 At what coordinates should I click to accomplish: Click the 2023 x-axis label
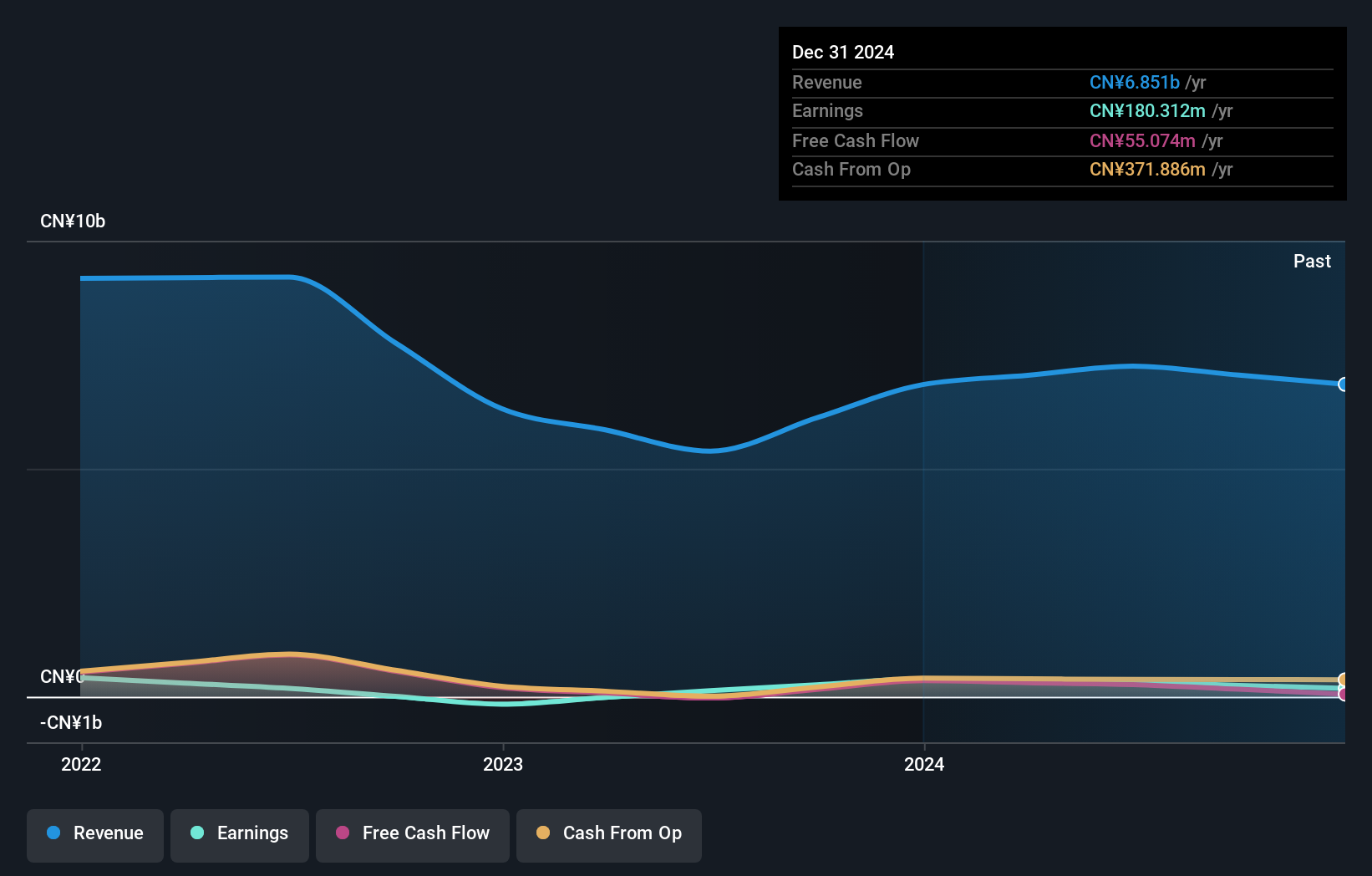503,764
